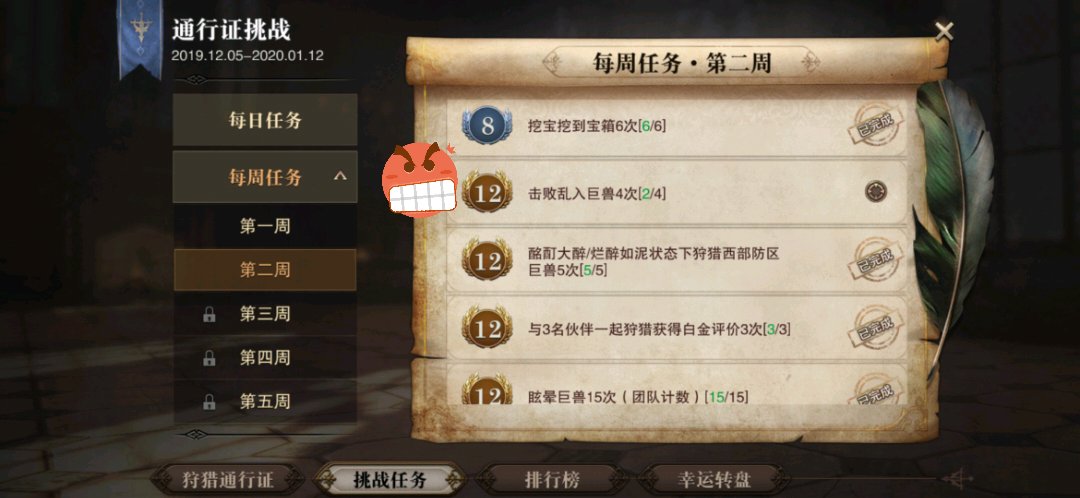Select the highlighted 第二周 entry
Image resolution: width=1080 pixels, height=498 pixels.
coord(264,269)
